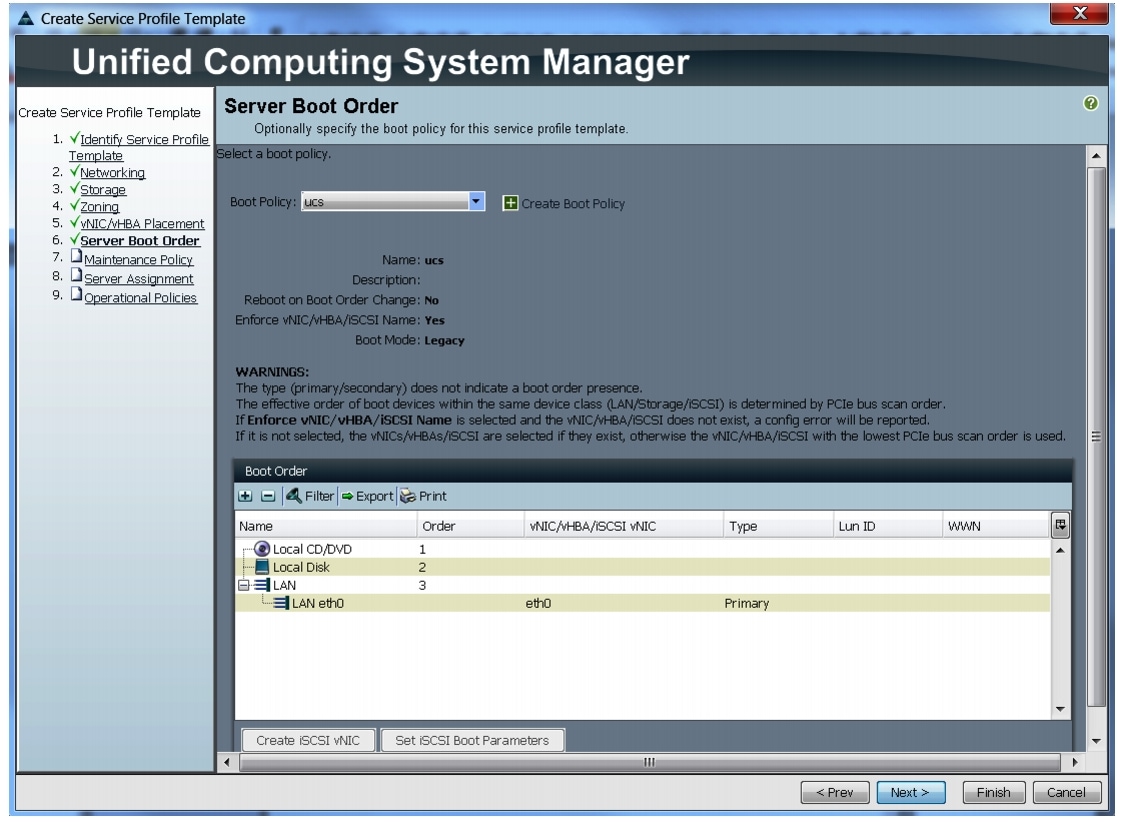The height and width of the screenshot is (822, 1131).
Task: Click the Create Boot Policy link
Action: coord(573,204)
